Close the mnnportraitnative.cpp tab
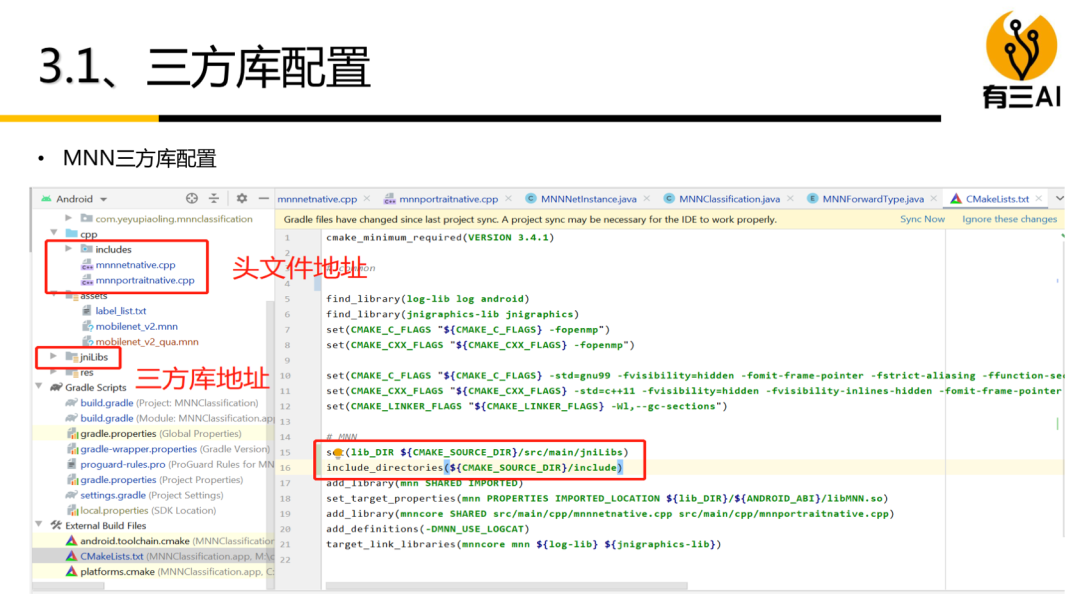Image resolution: width=1080 pixels, height=608 pixels. [508, 198]
